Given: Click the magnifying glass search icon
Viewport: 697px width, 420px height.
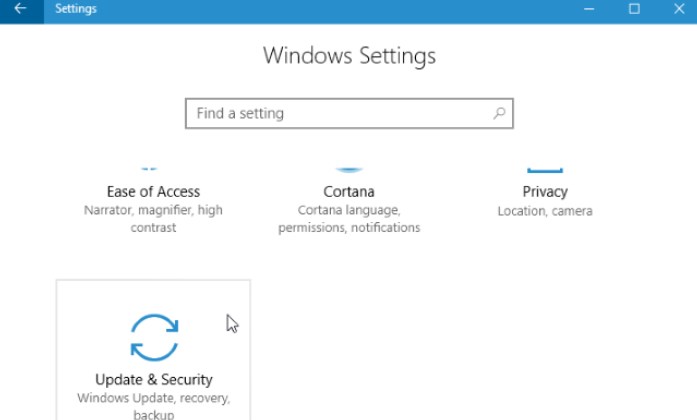Looking at the screenshot, I should tap(499, 114).
